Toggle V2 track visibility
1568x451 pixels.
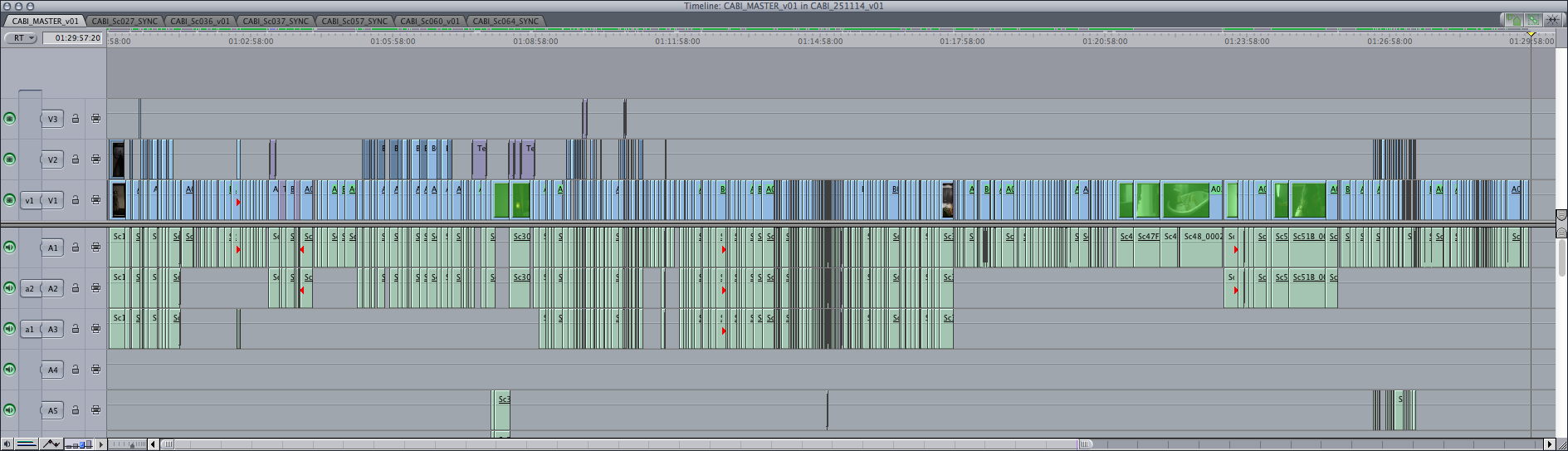10,159
